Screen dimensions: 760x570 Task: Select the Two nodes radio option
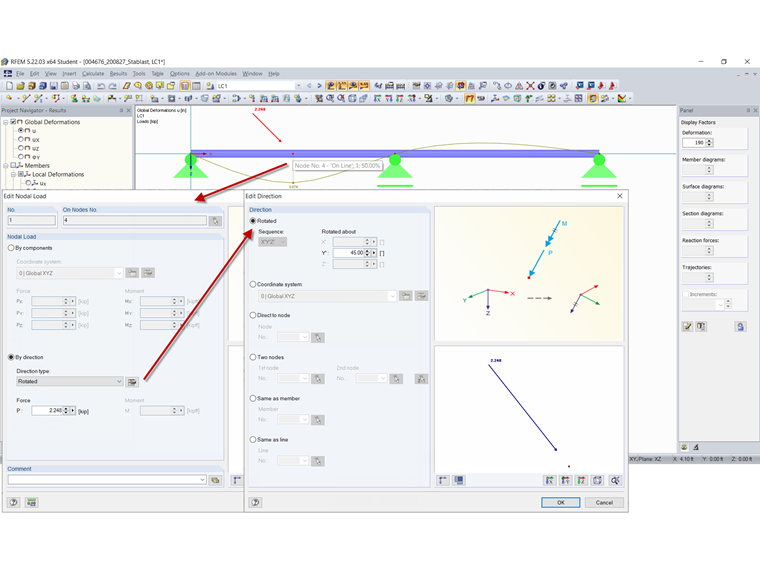point(253,357)
